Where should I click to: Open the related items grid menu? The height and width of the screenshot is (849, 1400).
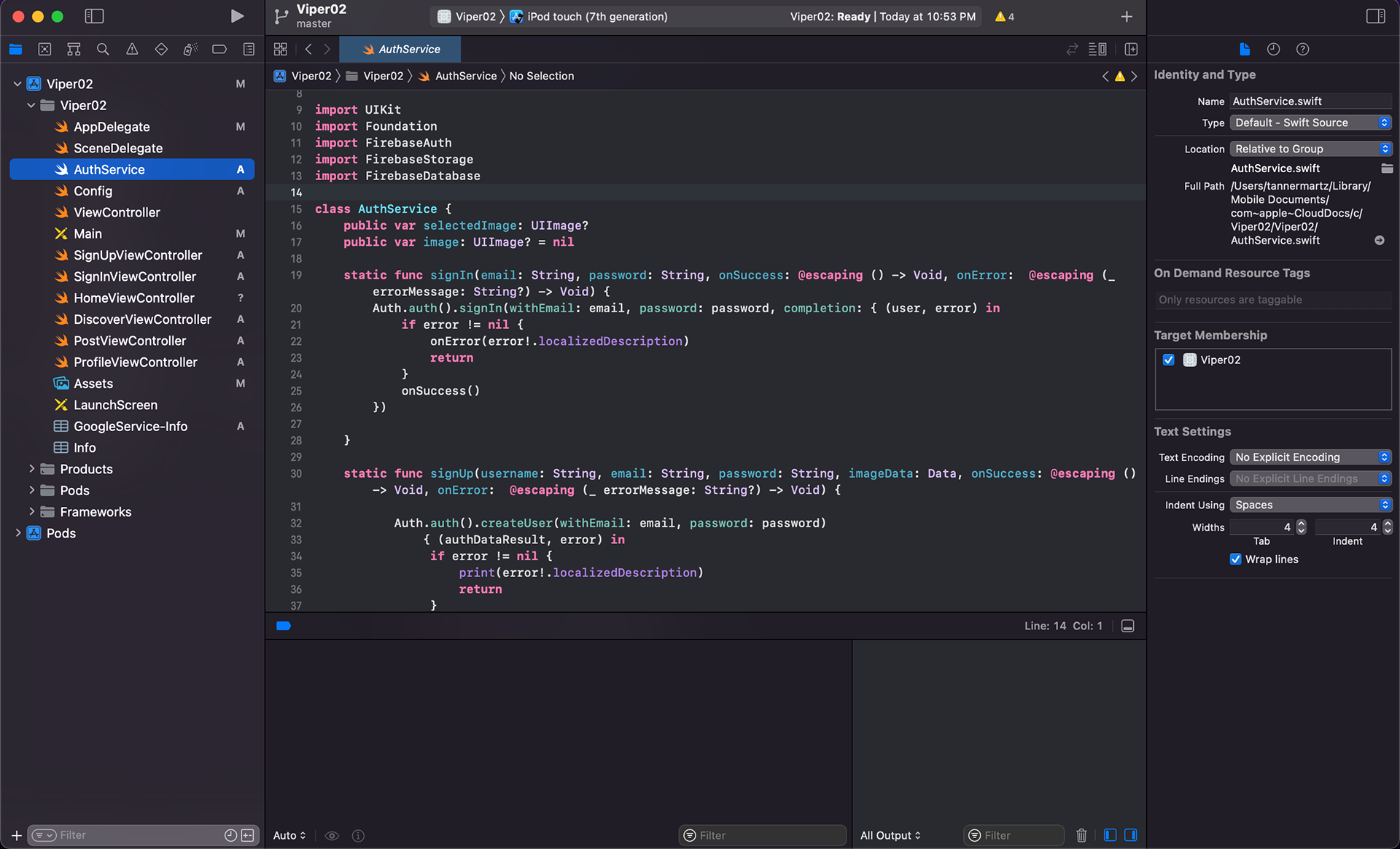(280, 49)
